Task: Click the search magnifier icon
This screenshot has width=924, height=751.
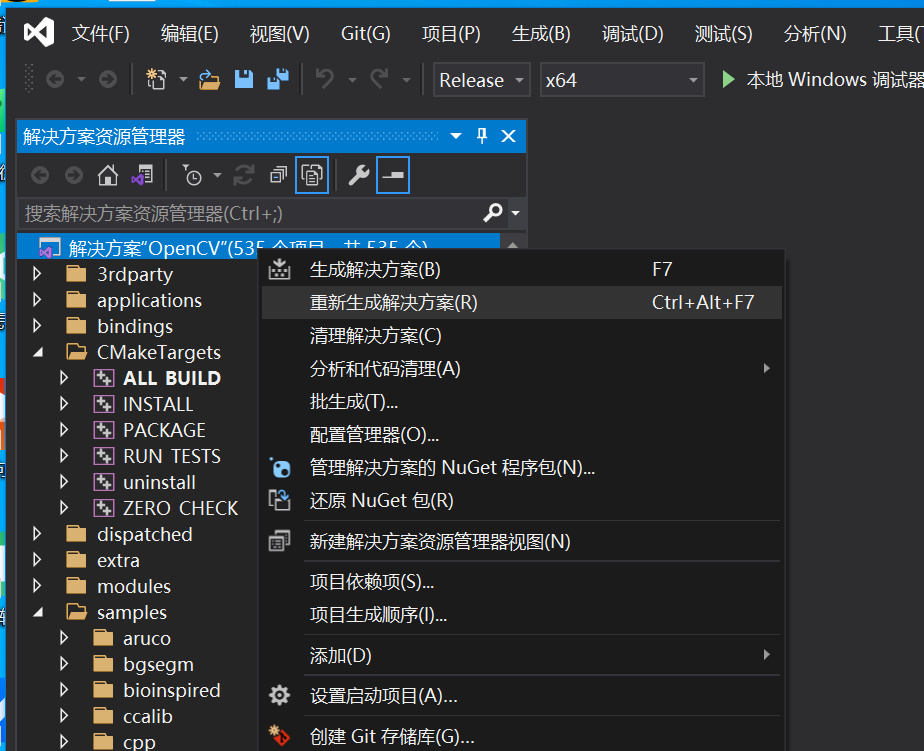Action: [x=493, y=212]
